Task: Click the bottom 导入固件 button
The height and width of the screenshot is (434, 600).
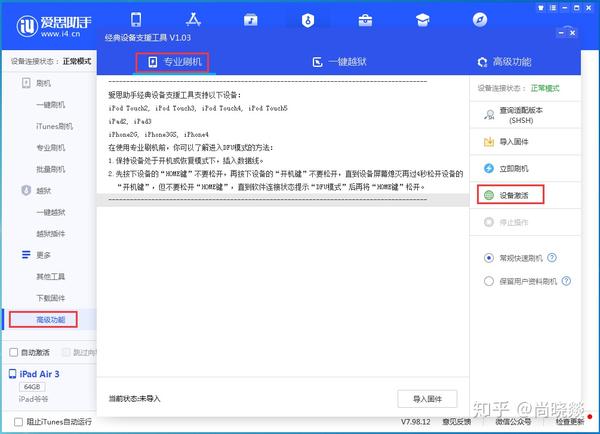Action: (x=427, y=399)
